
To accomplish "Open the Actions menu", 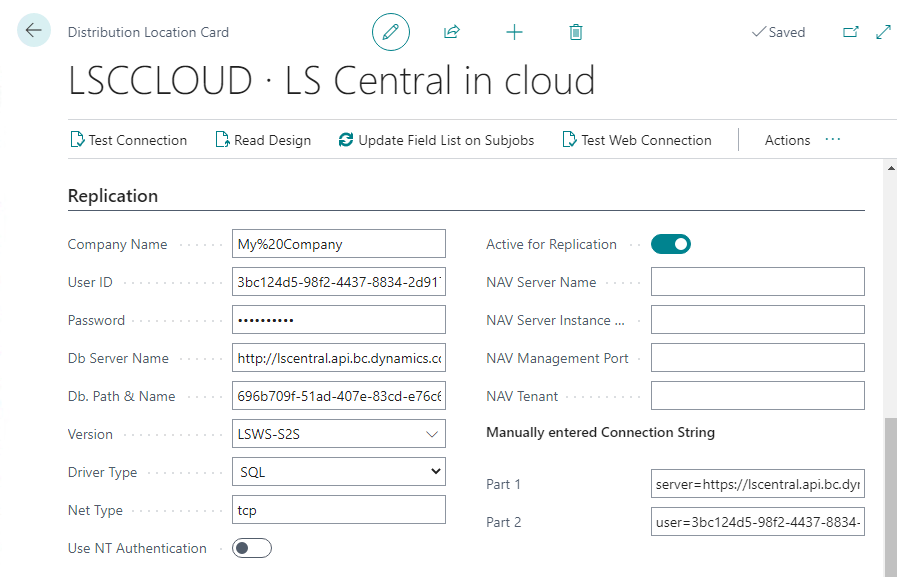I will 787,140.
